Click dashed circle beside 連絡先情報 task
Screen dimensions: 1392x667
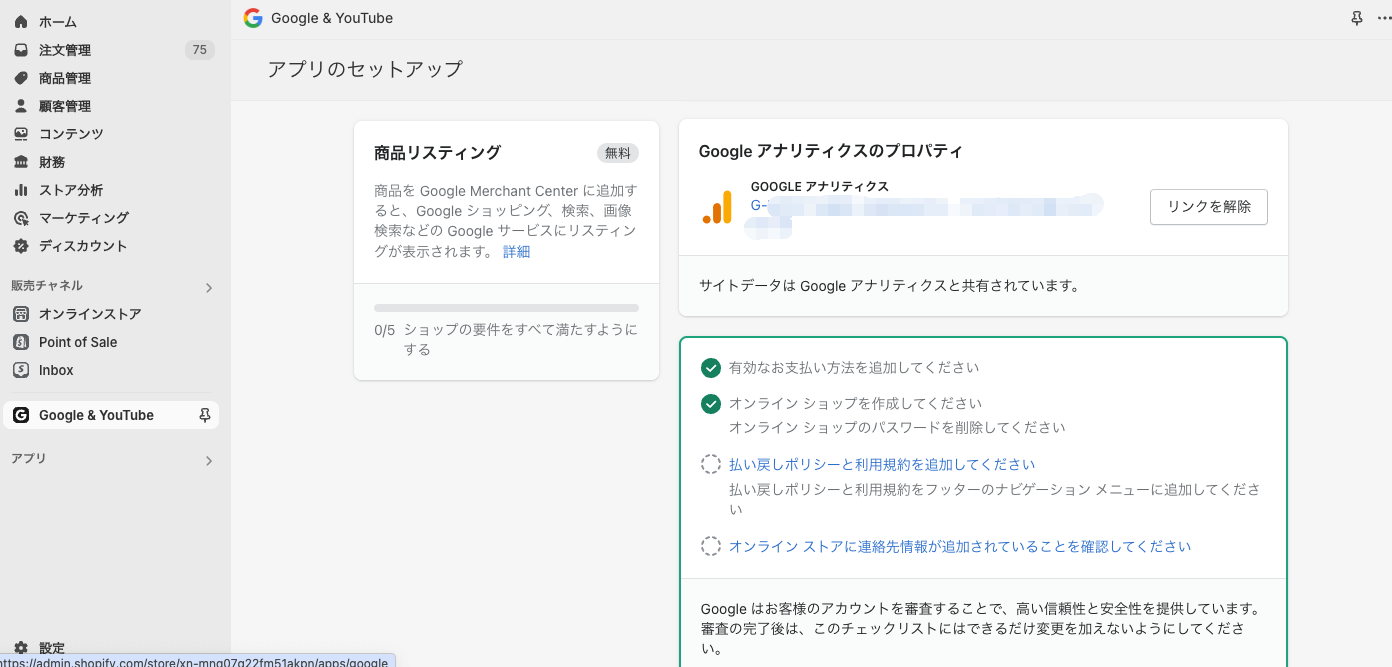click(711, 547)
